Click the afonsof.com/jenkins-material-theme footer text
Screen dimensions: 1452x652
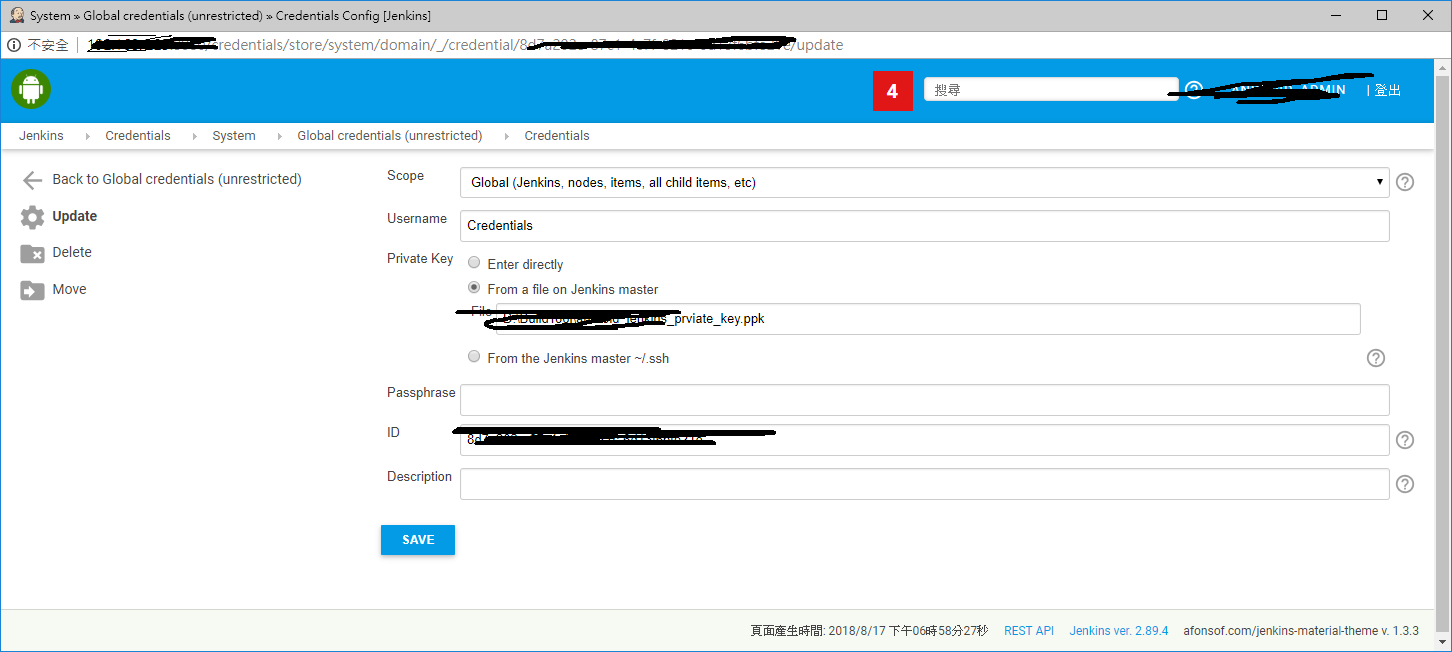(x=1301, y=631)
